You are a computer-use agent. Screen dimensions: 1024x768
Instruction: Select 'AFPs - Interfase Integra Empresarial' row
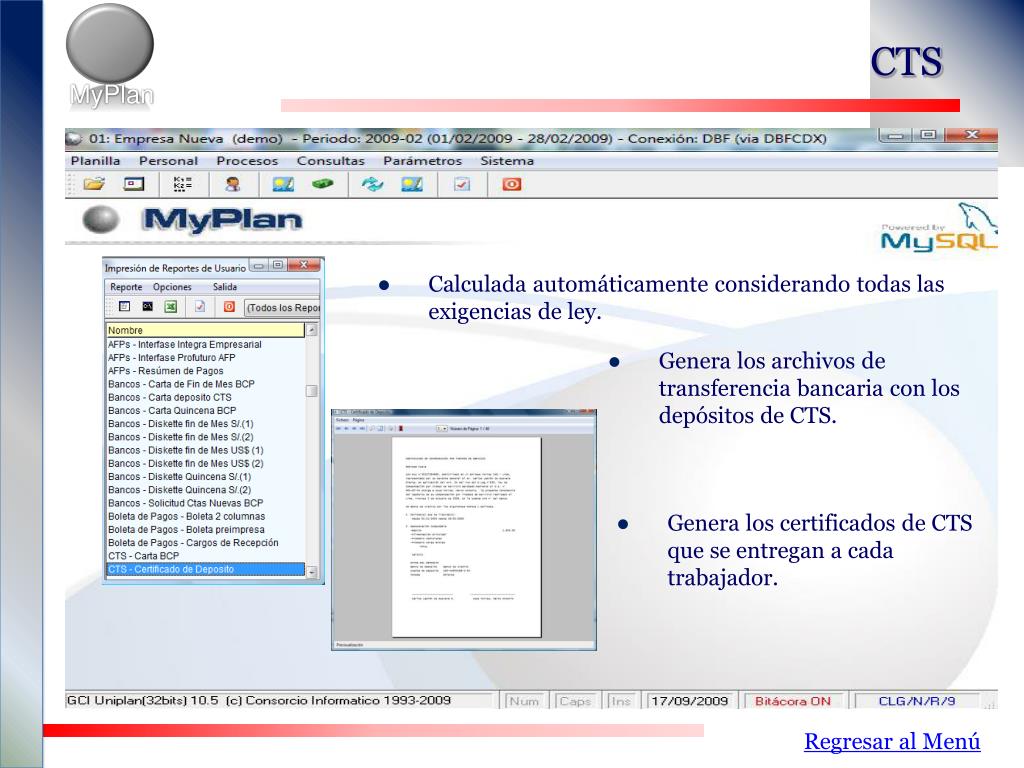(x=205, y=344)
